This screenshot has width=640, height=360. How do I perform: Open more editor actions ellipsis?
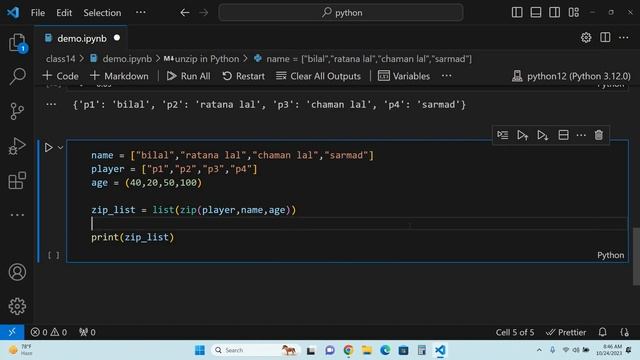click(x=624, y=38)
